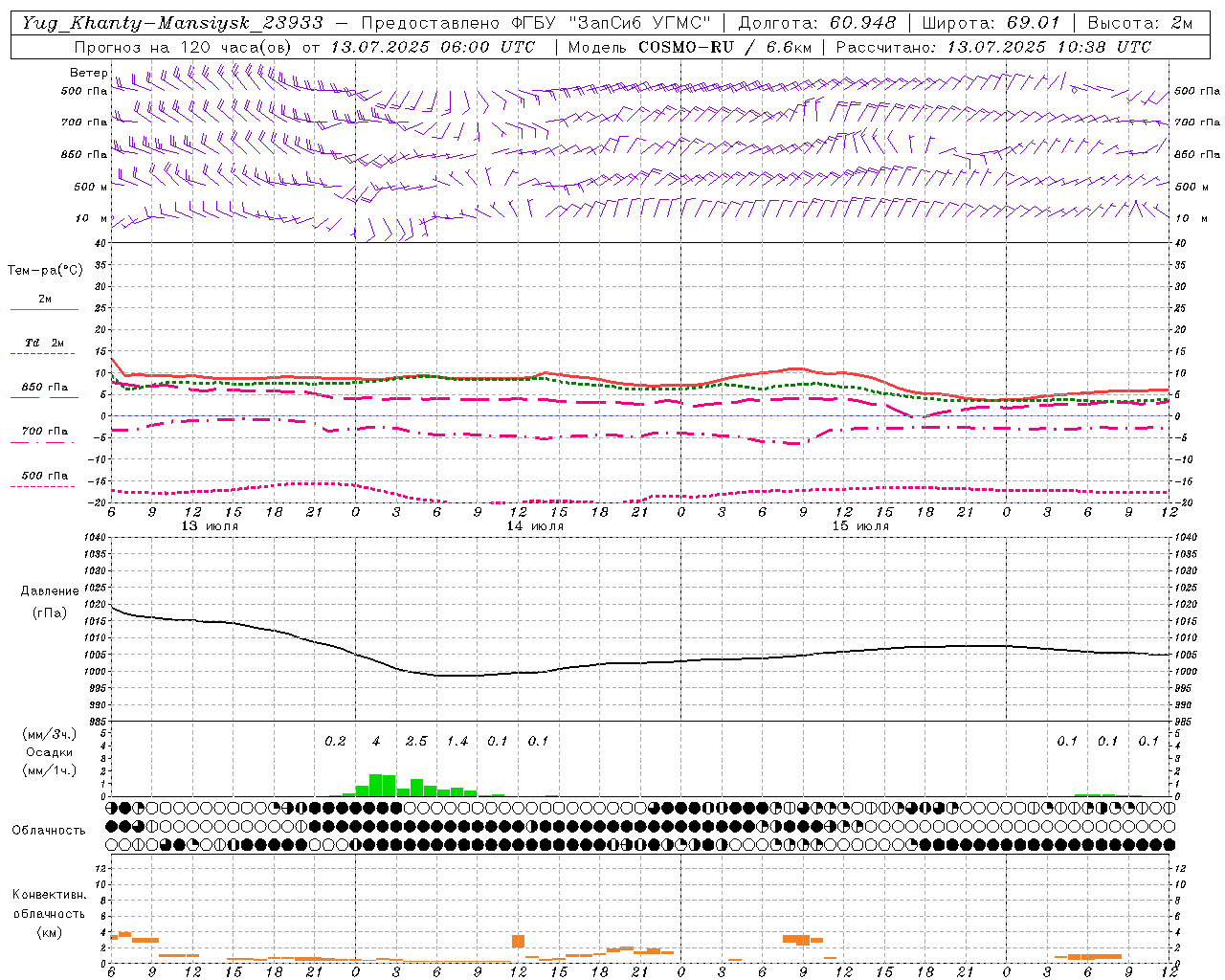
Task: Click the Облачность panel label
Action: [49, 831]
